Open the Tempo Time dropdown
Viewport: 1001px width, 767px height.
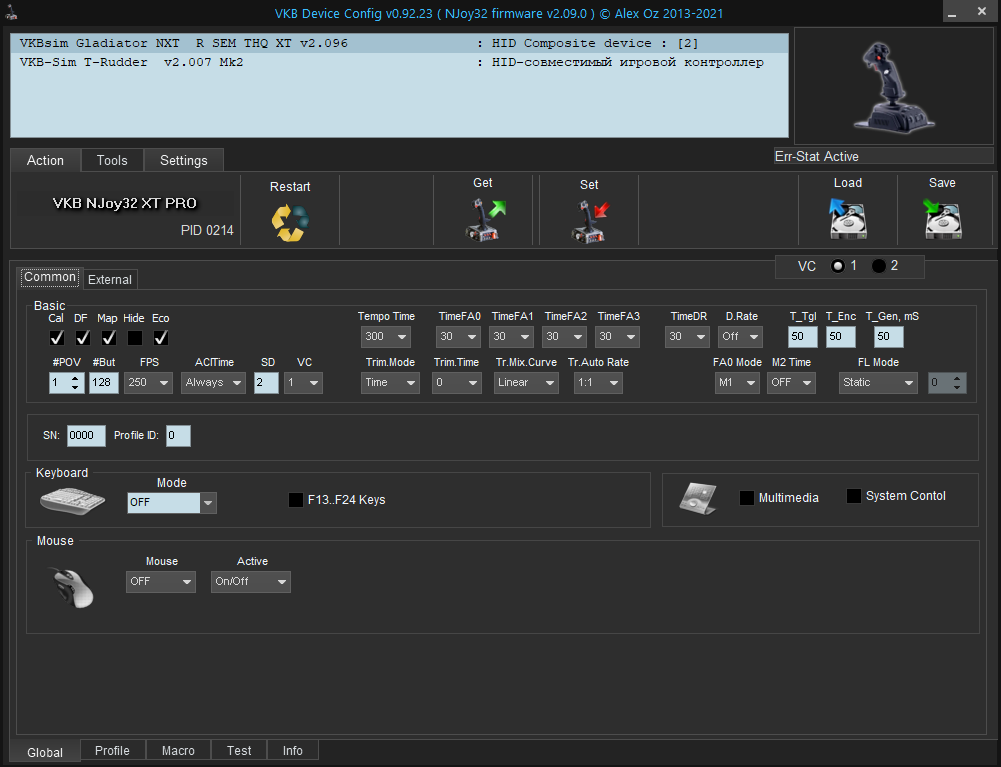(386, 337)
